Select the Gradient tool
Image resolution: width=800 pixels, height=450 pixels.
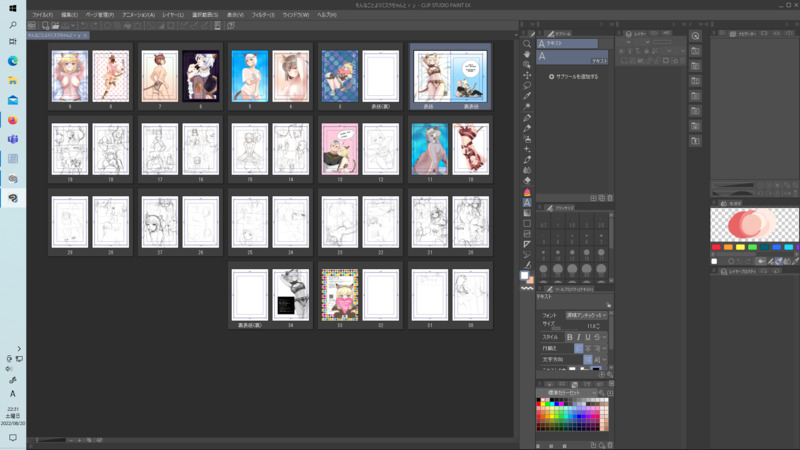pos(527,213)
